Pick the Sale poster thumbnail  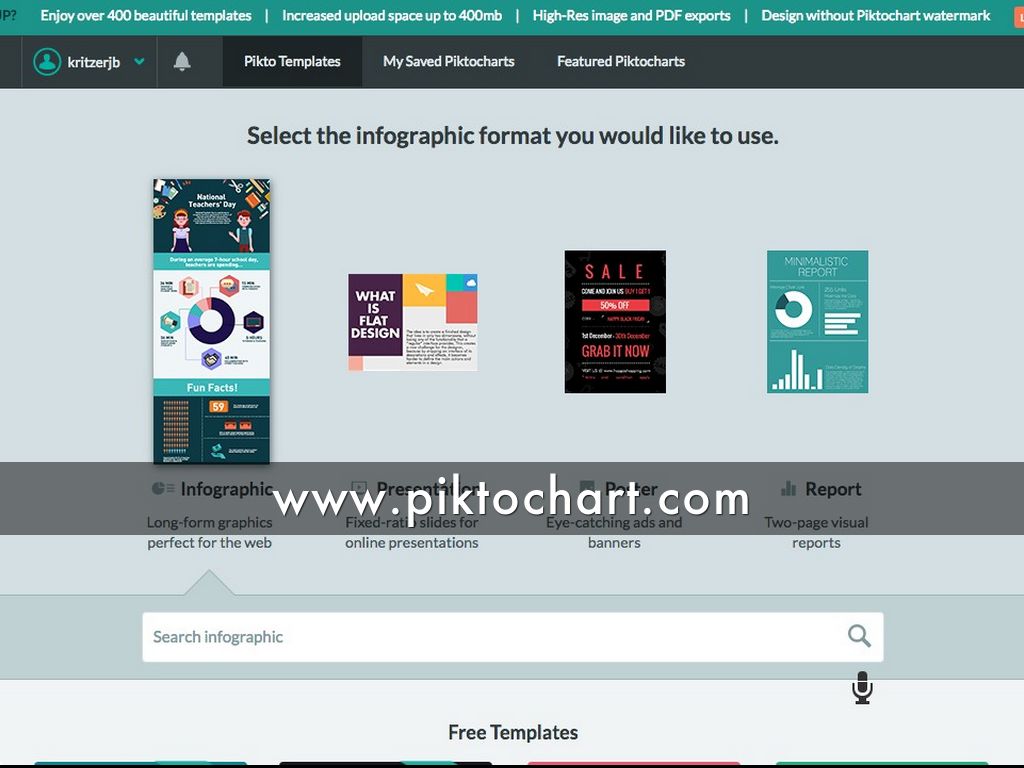(x=615, y=321)
